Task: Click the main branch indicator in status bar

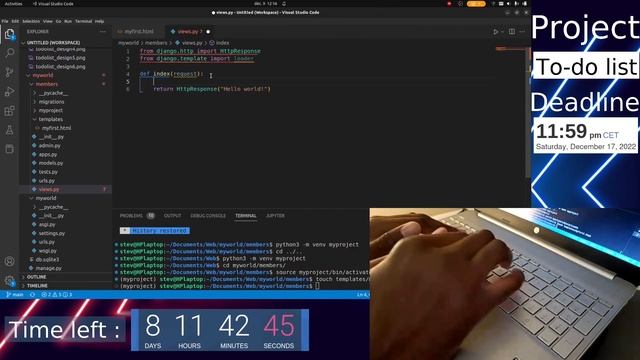Action: click(16, 294)
